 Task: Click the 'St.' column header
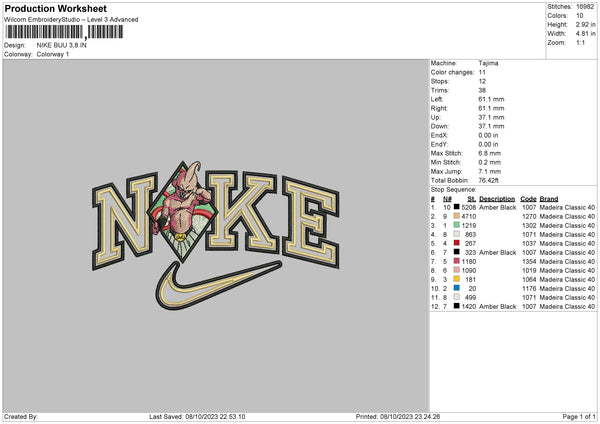point(471,199)
